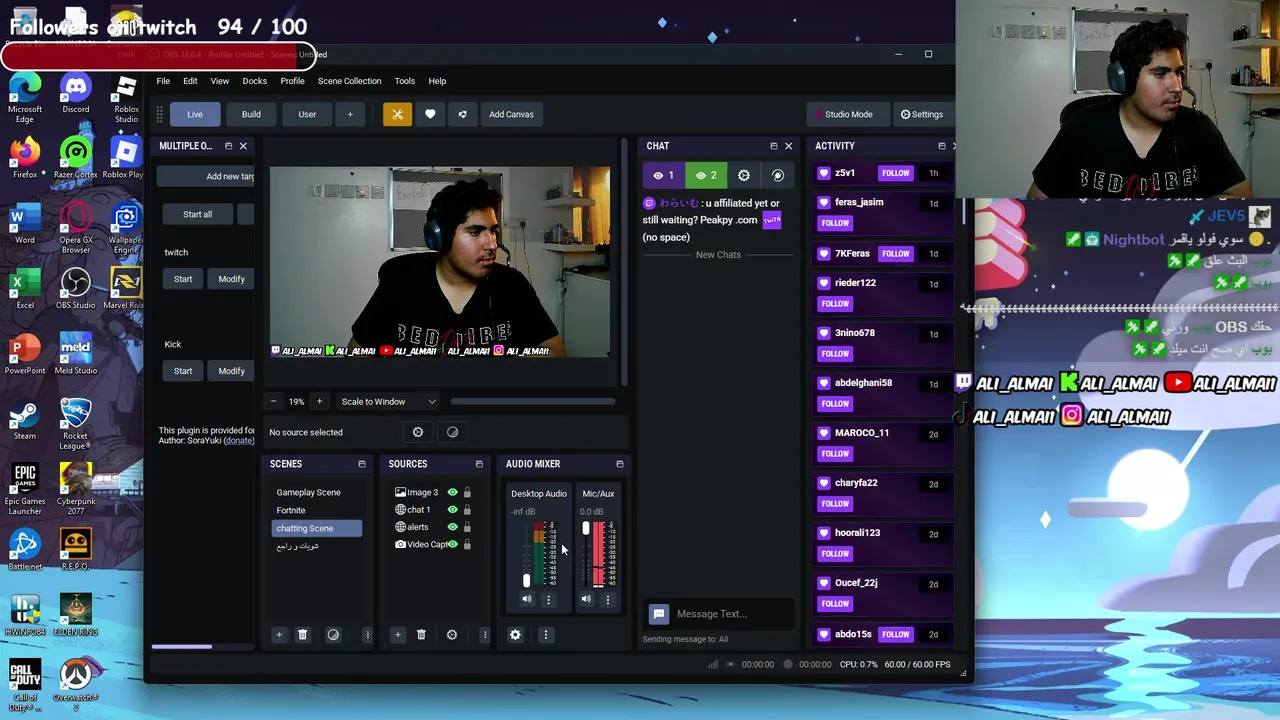Click the Add Canvas button
Image resolution: width=1280 pixels, height=720 pixels.
511,114
